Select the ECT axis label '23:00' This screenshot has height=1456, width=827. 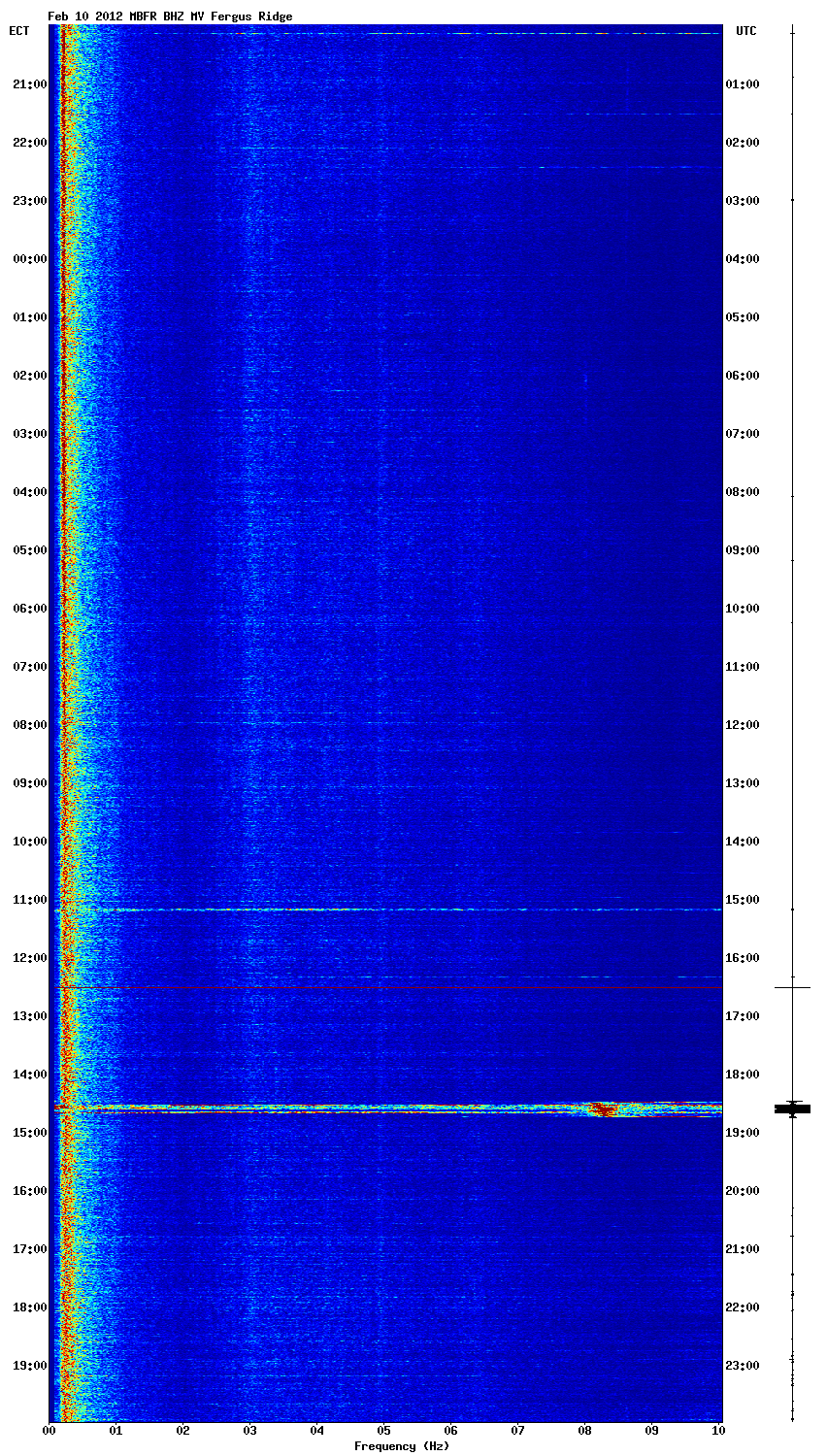coord(29,201)
